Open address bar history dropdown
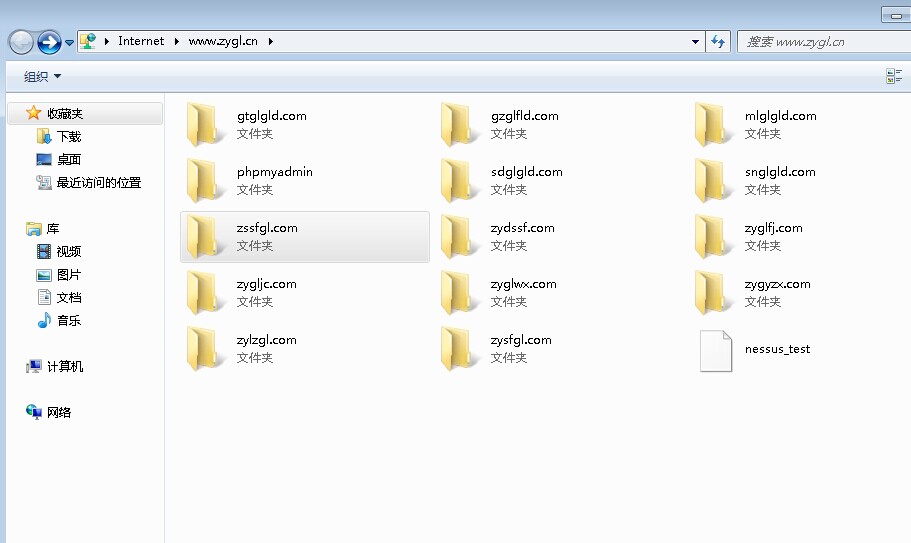This screenshot has height=543, width=911. coord(695,42)
